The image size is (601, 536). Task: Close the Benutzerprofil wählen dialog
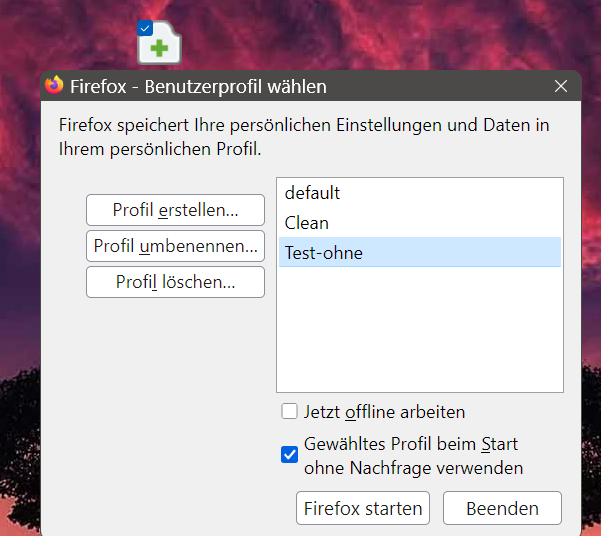[x=561, y=86]
